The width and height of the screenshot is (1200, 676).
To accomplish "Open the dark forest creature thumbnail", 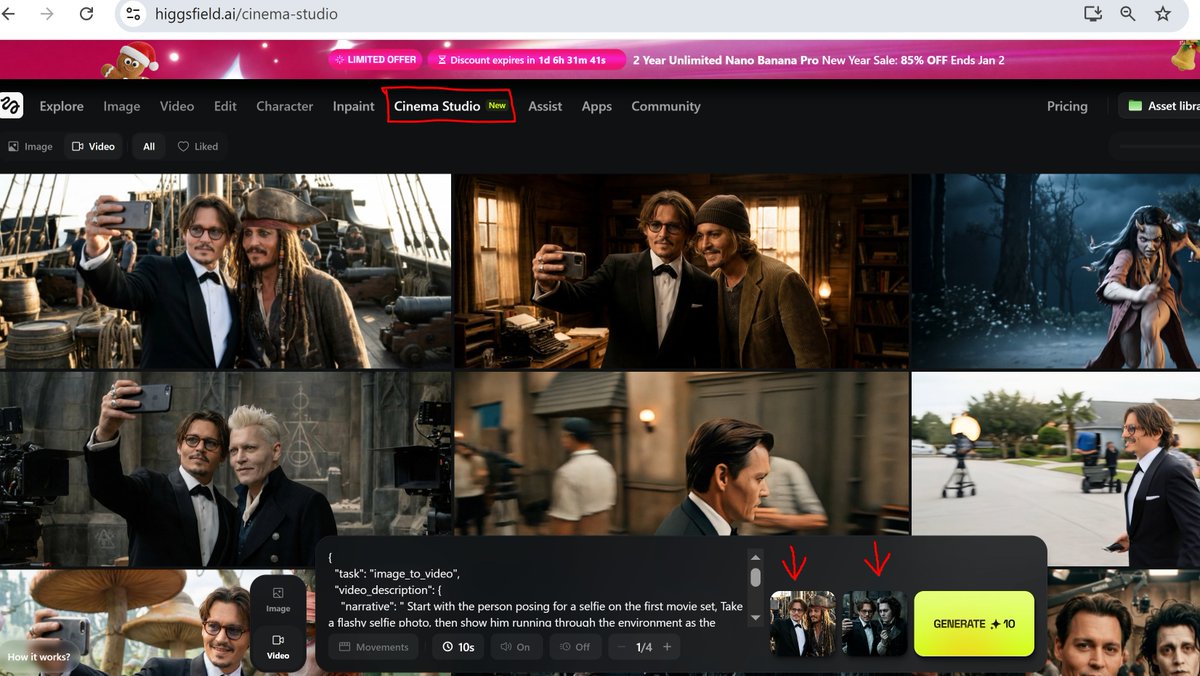I will pyautogui.click(x=1056, y=271).
